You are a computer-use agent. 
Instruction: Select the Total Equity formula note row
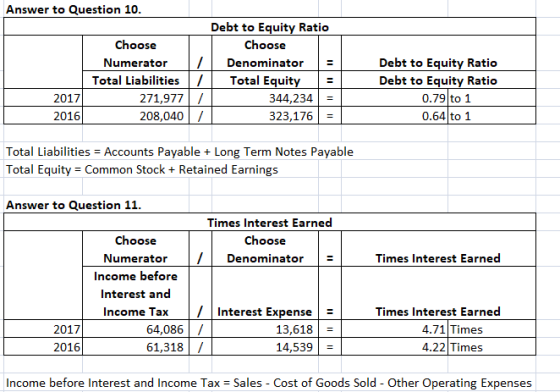(x=142, y=170)
